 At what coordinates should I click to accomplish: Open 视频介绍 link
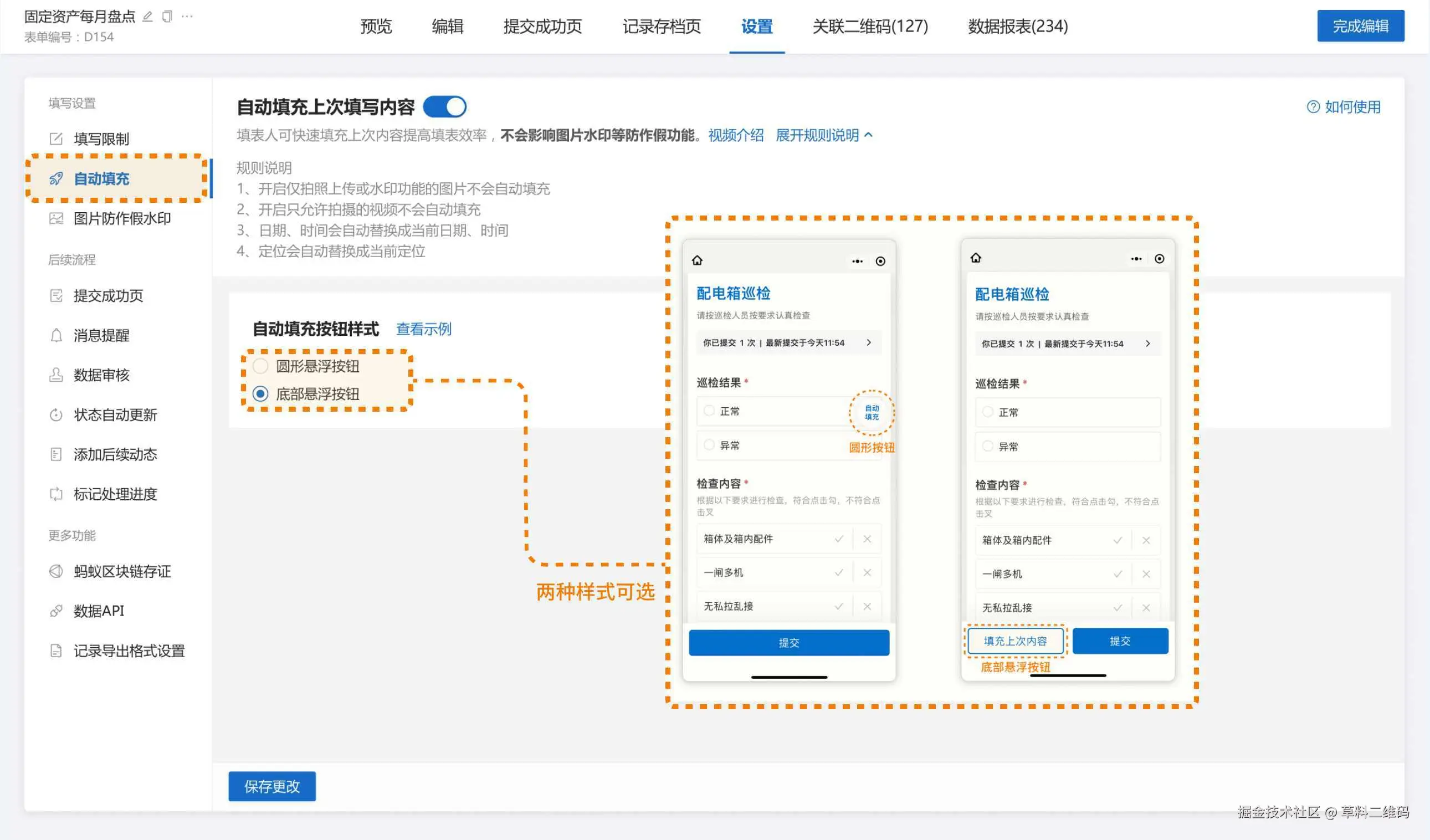tap(735, 135)
